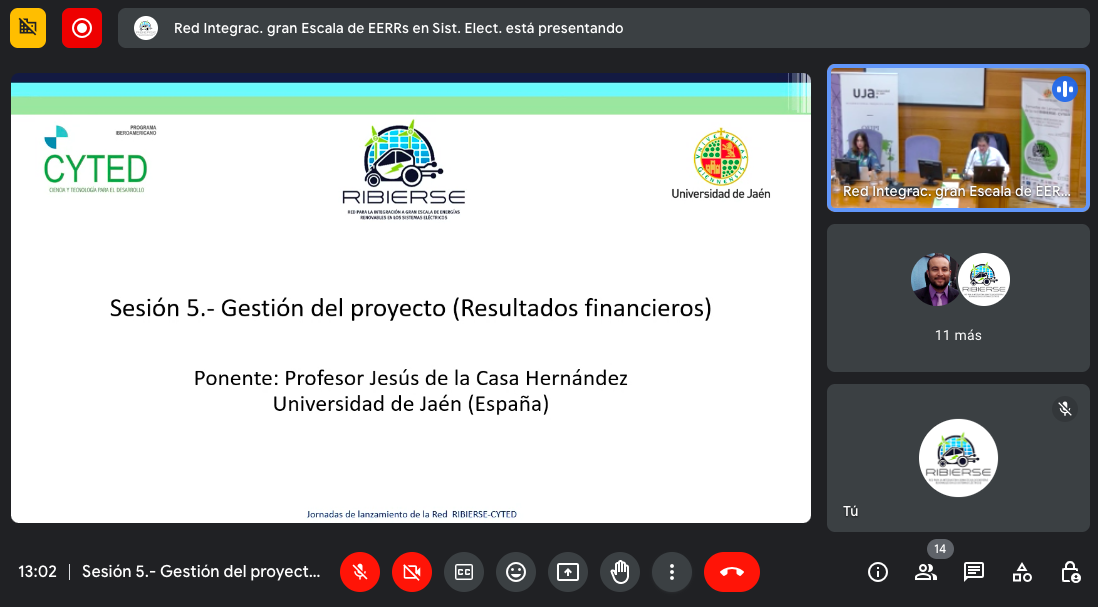1098x607 pixels.
Task: Open the chat panel
Action: click(x=974, y=572)
